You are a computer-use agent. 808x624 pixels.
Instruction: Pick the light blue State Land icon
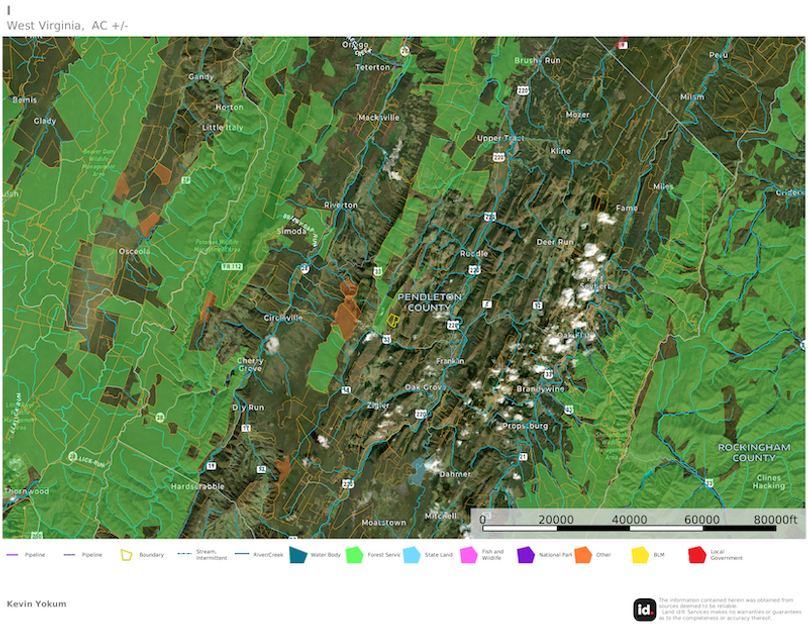coord(411,555)
